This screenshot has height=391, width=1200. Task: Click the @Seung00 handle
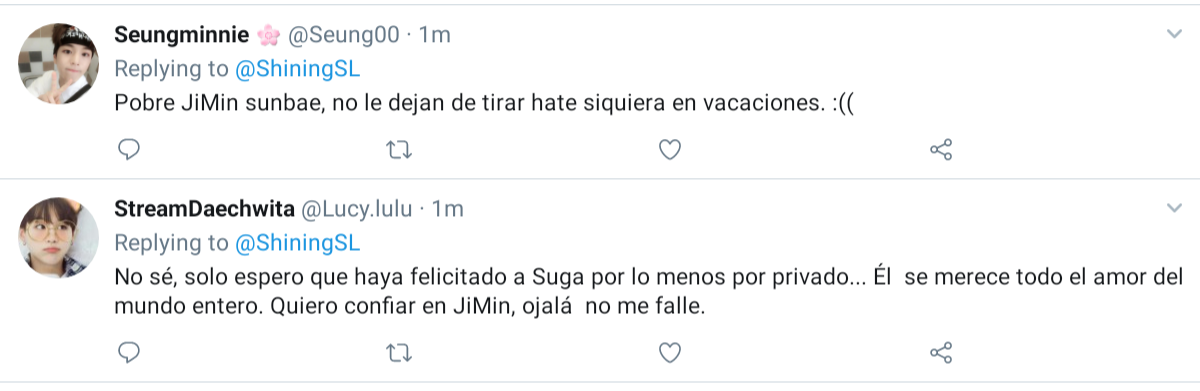[344, 35]
